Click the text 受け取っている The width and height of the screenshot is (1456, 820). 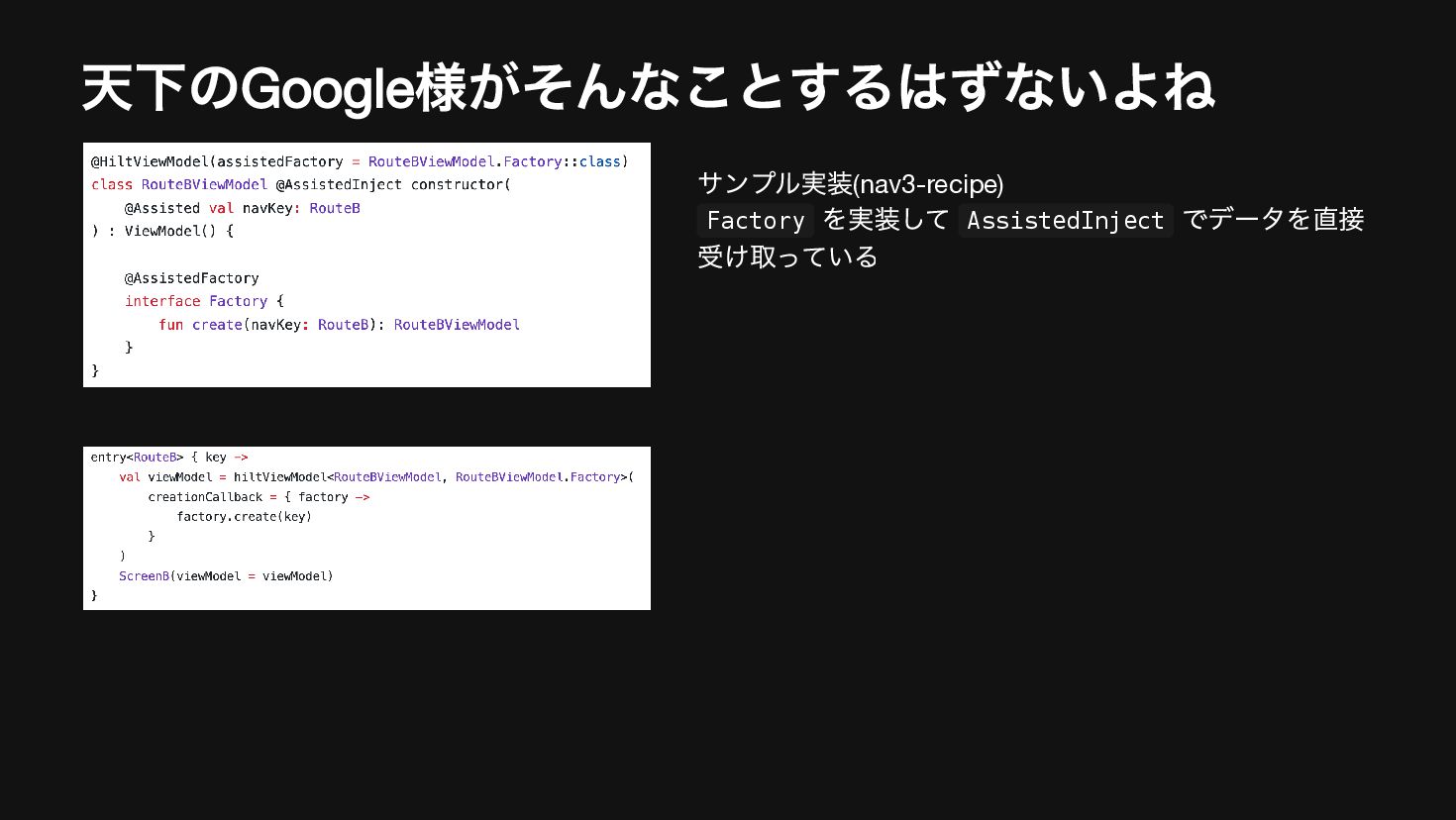point(788,257)
